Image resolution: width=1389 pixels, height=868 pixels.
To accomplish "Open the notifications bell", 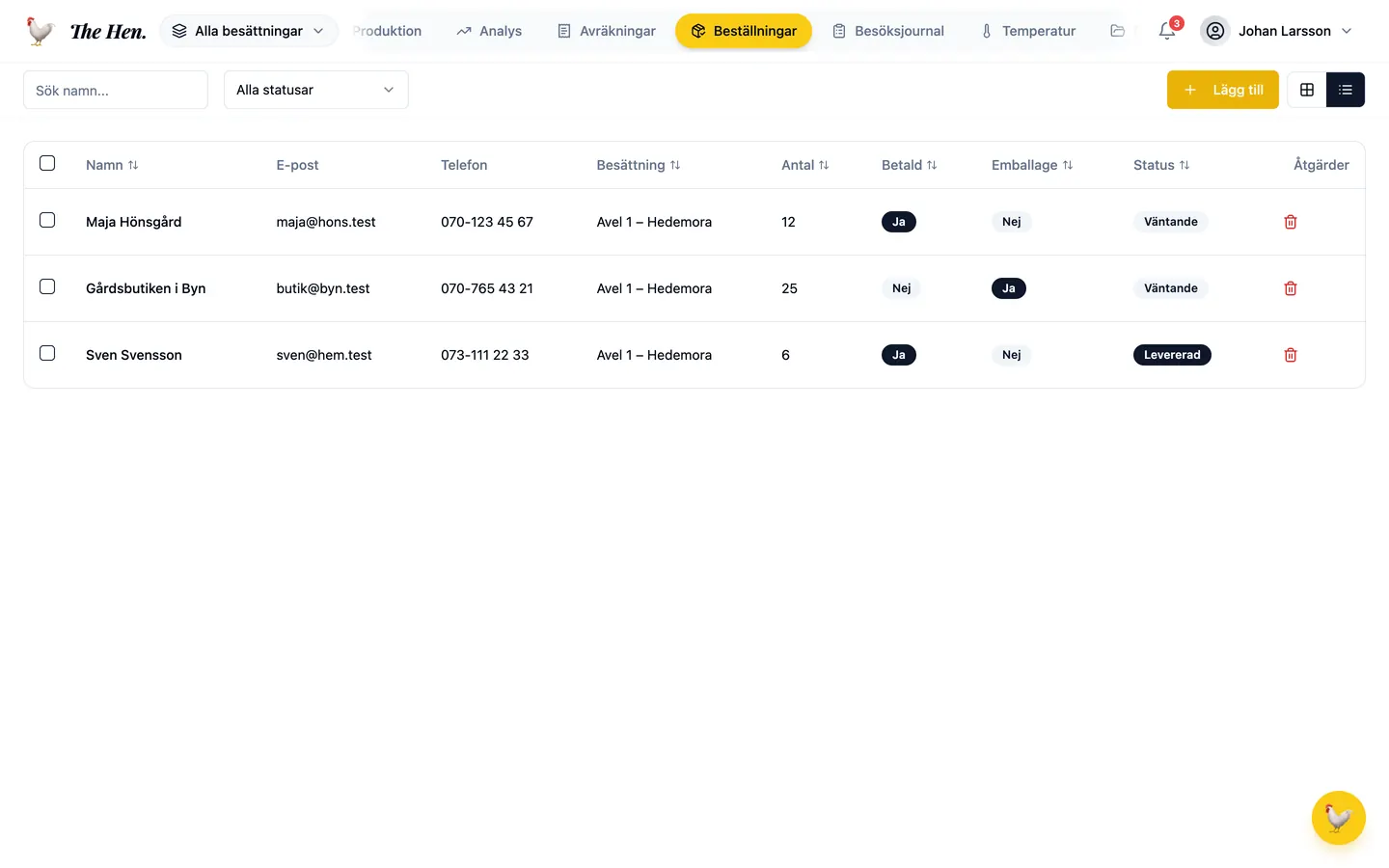I will tap(1167, 31).
